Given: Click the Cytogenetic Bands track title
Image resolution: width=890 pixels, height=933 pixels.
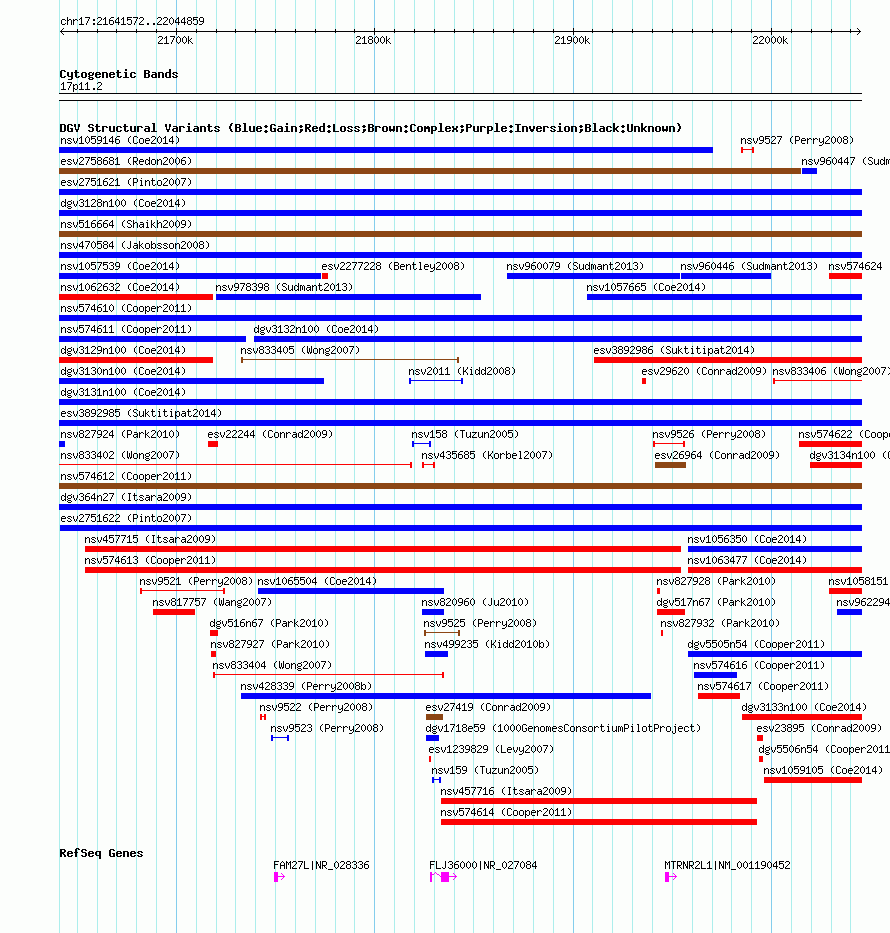Looking at the screenshot, I should (x=119, y=74).
